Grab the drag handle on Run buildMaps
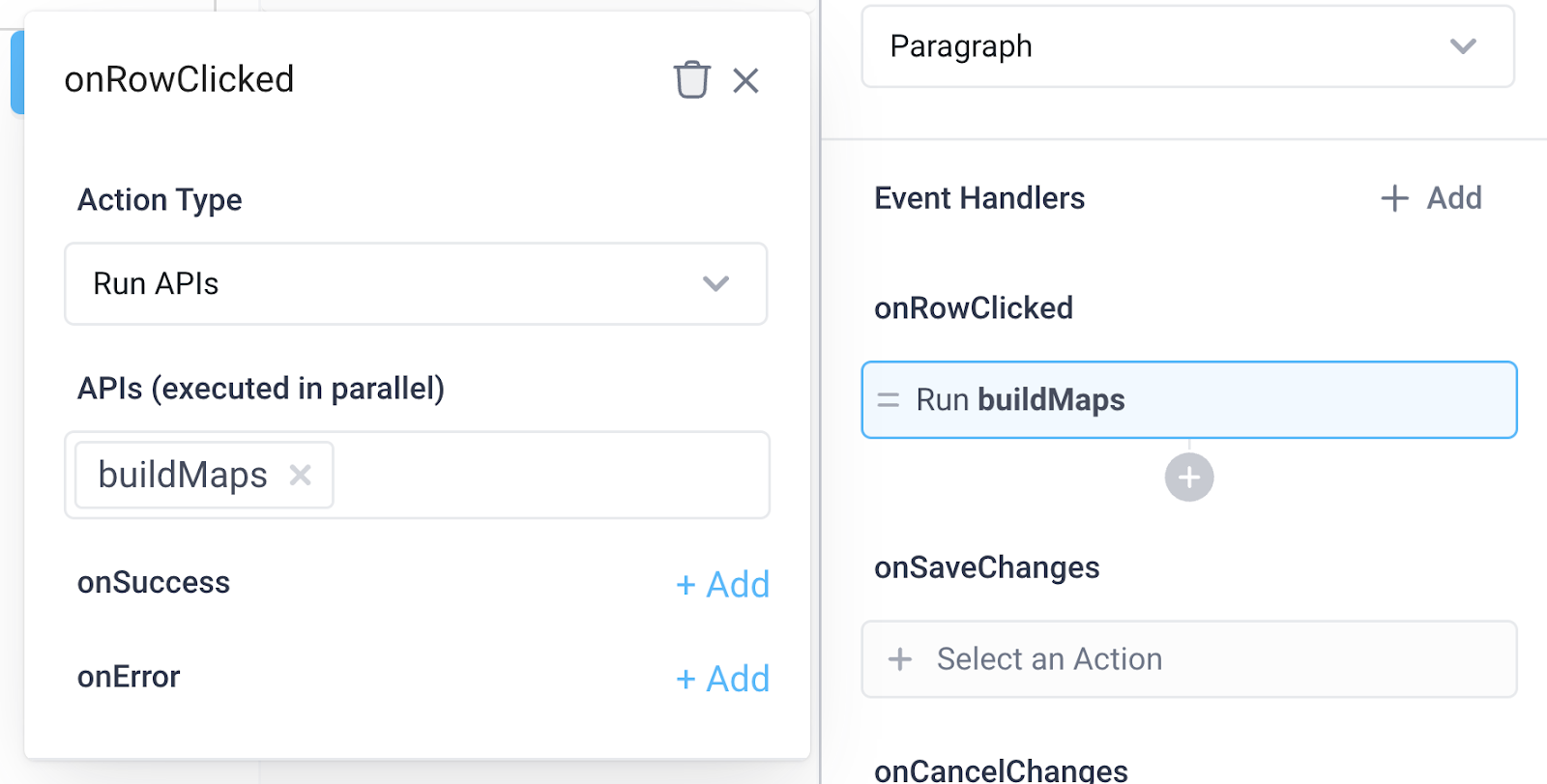This screenshot has width=1547, height=784. coord(887,399)
